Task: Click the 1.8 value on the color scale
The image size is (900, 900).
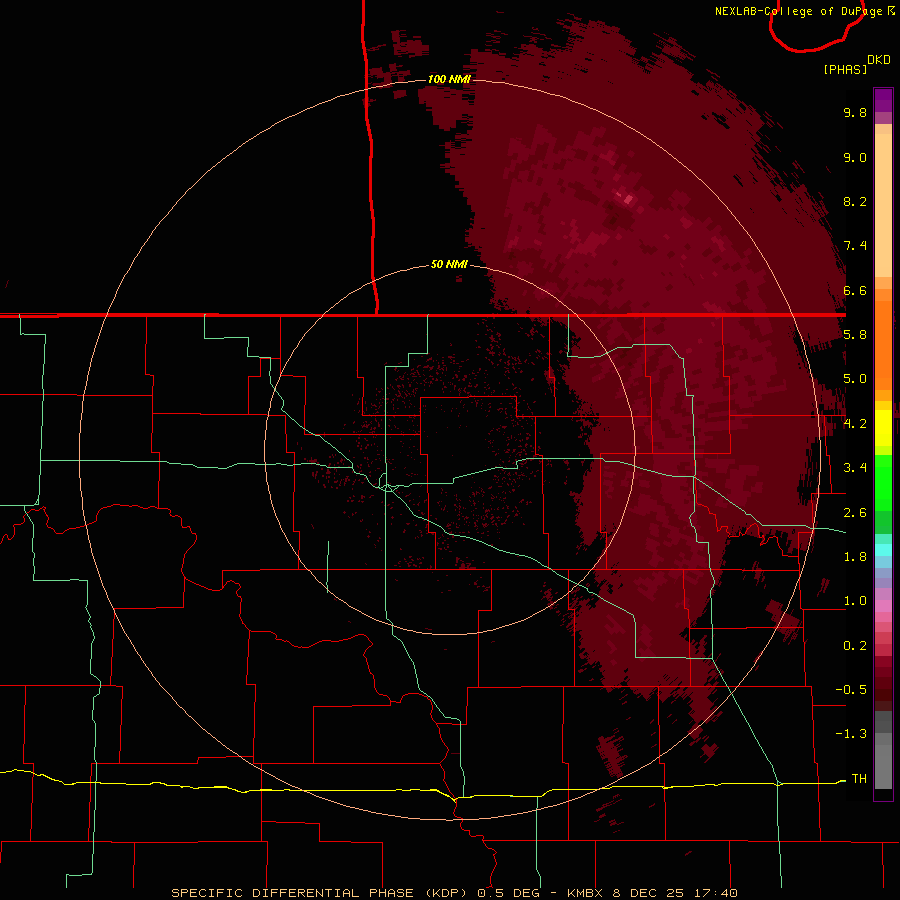Action: pyautogui.click(x=855, y=557)
